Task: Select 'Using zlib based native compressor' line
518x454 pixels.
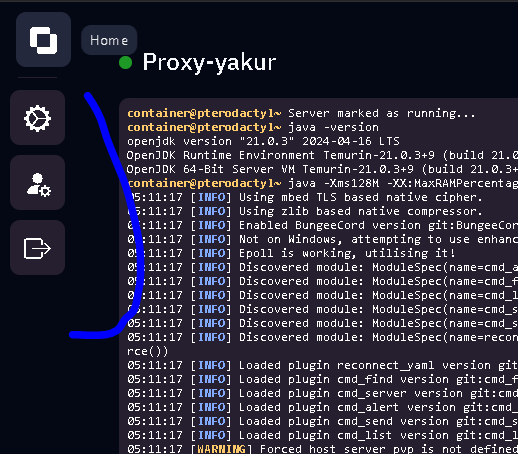Action: (305, 211)
